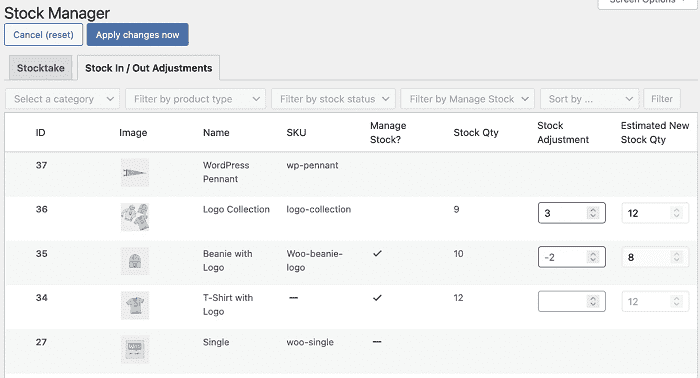Viewport: 700px width, 378px height.
Task: Click T-Shirt with Logo product thumbnail
Action: tap(134, 305)
